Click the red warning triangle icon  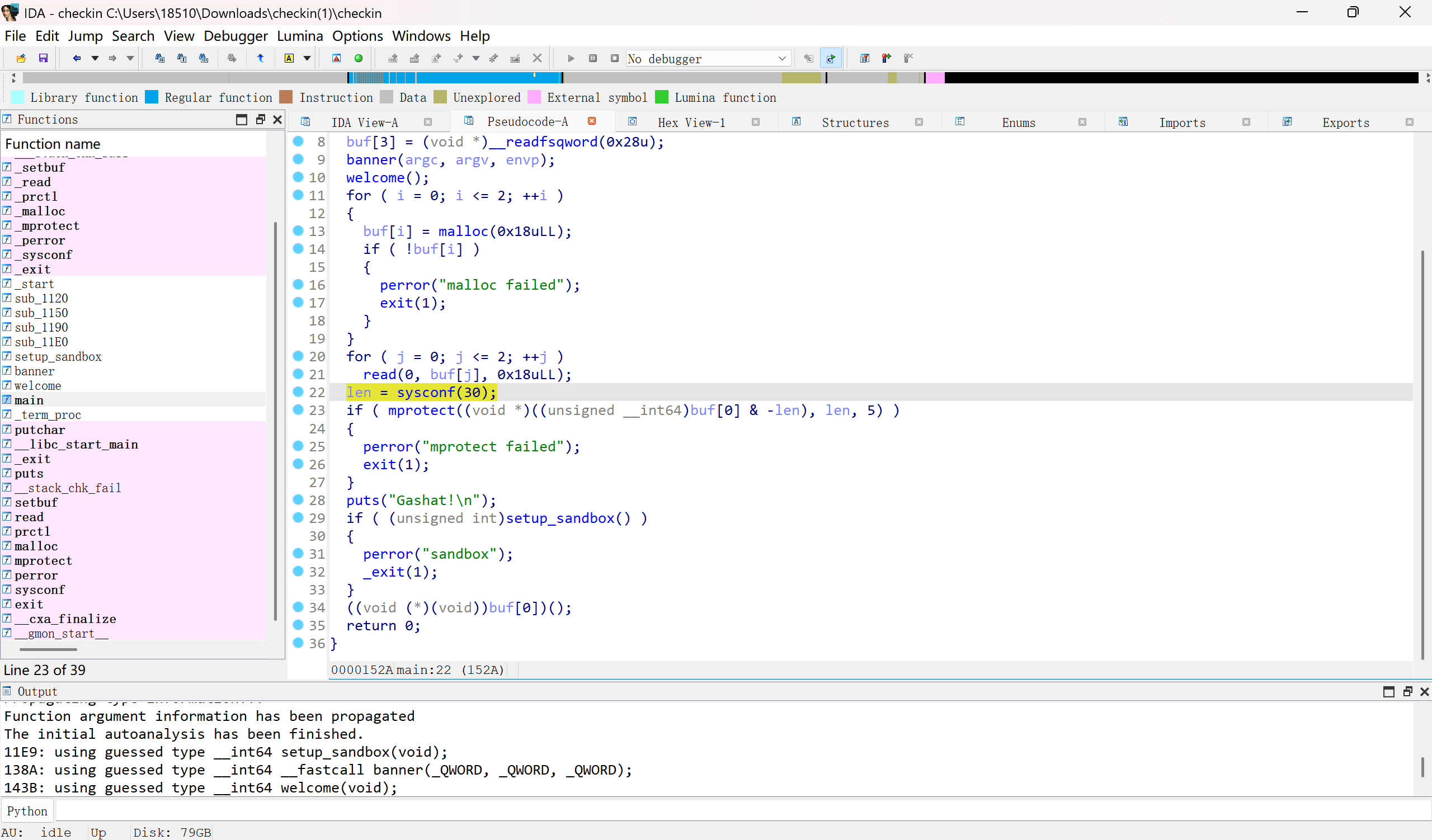coord(336,58)
